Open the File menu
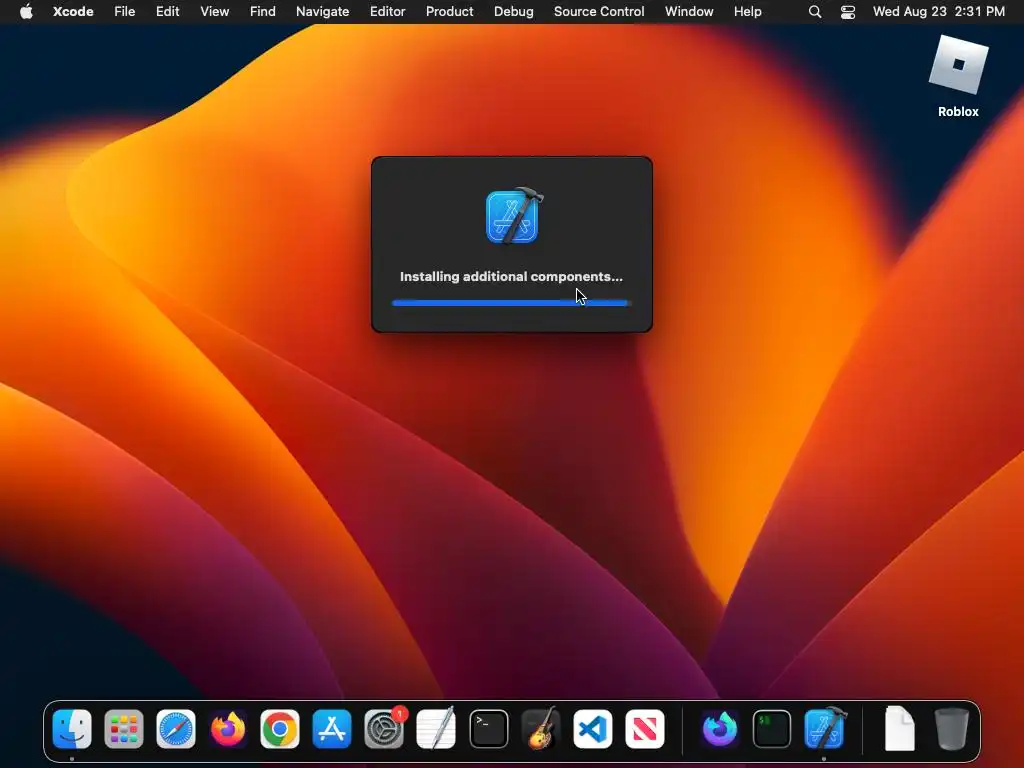Image resolution: width=1024 pixels, height=768 pixels. 124,11
